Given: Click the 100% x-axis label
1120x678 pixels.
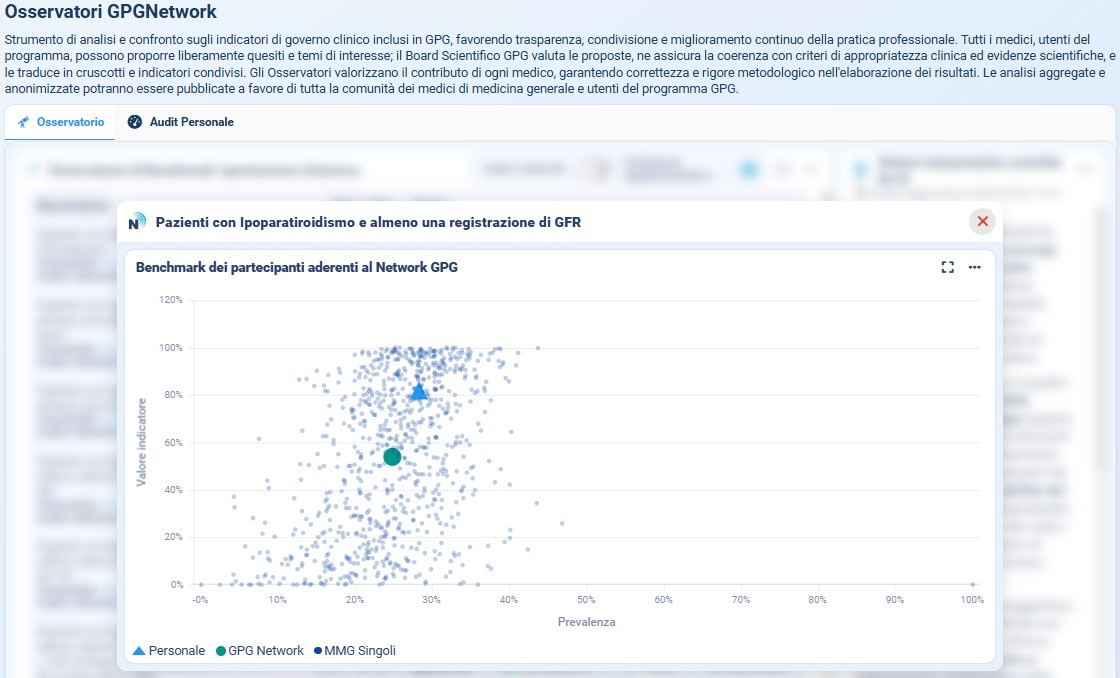Looking at the screenshot, I should point(971,600).
